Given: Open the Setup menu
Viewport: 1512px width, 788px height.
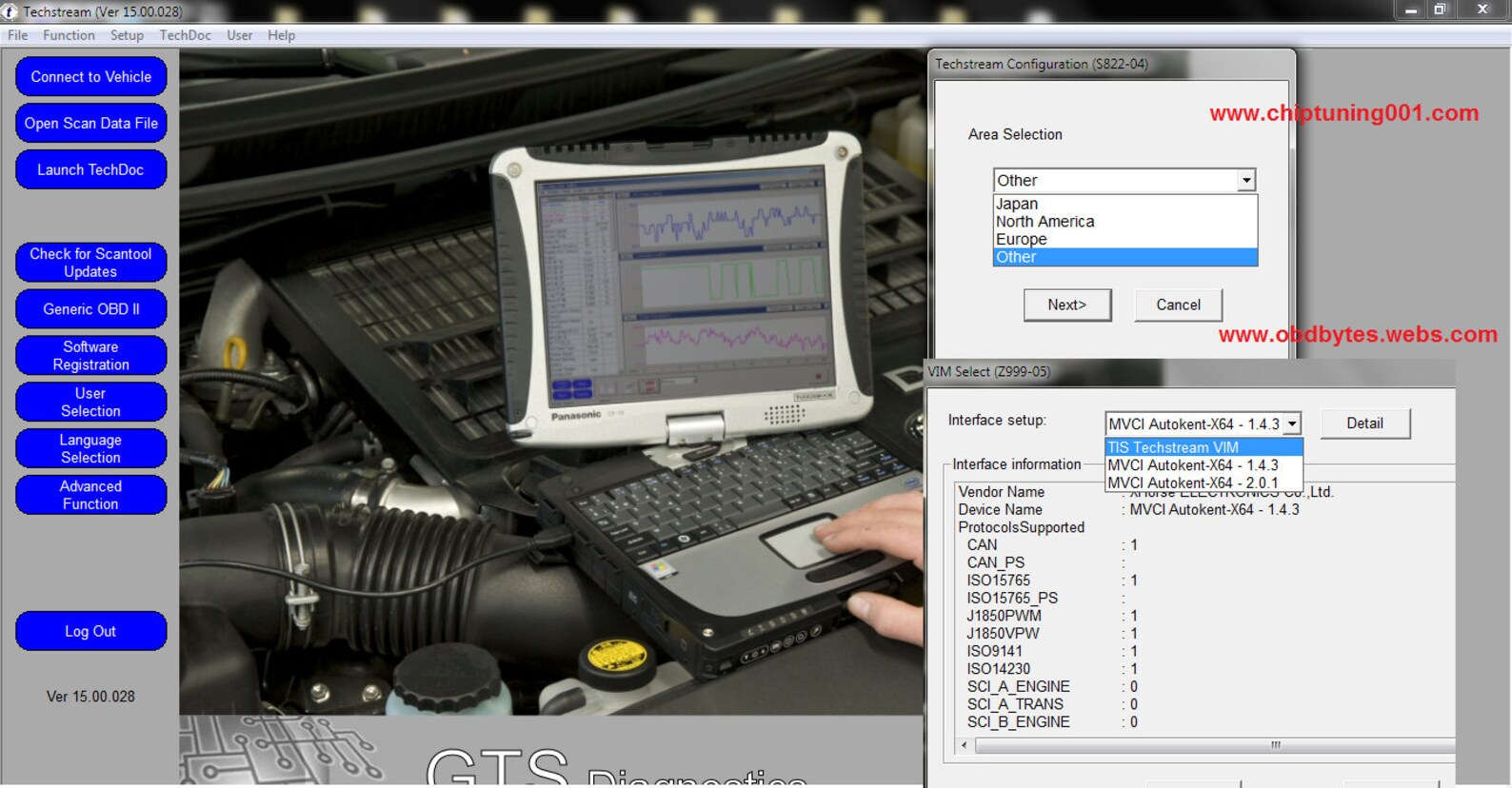Looking at the screenshot, I should click(x=127, y=35).
